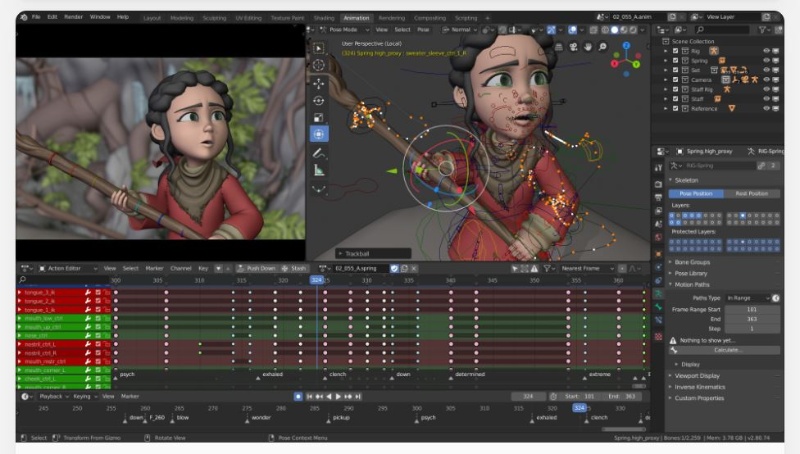
Task: Open the Pose Mode dropdown
Action: pyautogui.click(x=345, y=30)
